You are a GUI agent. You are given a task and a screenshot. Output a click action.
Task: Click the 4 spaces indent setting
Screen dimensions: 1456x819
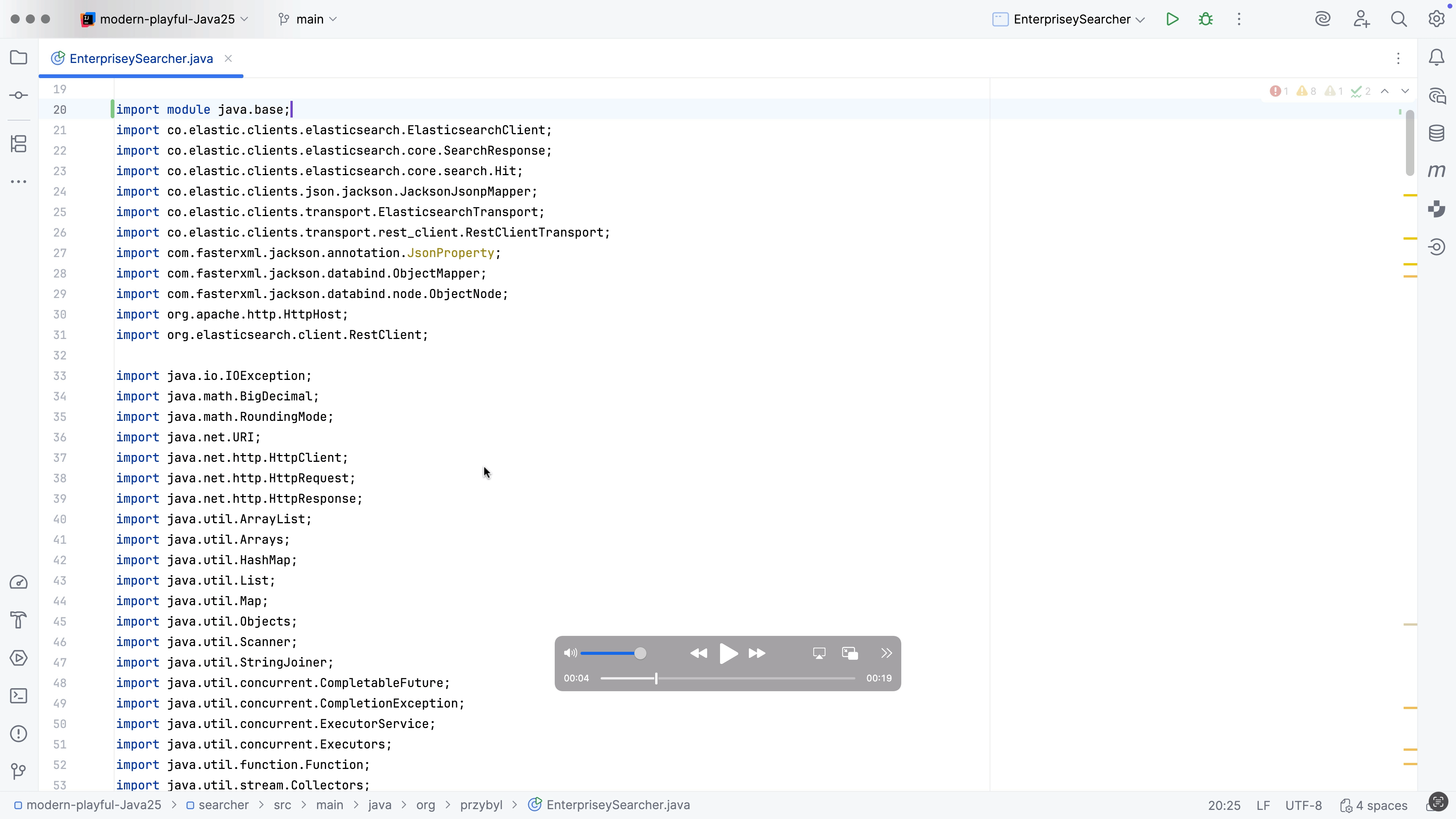1375,805
